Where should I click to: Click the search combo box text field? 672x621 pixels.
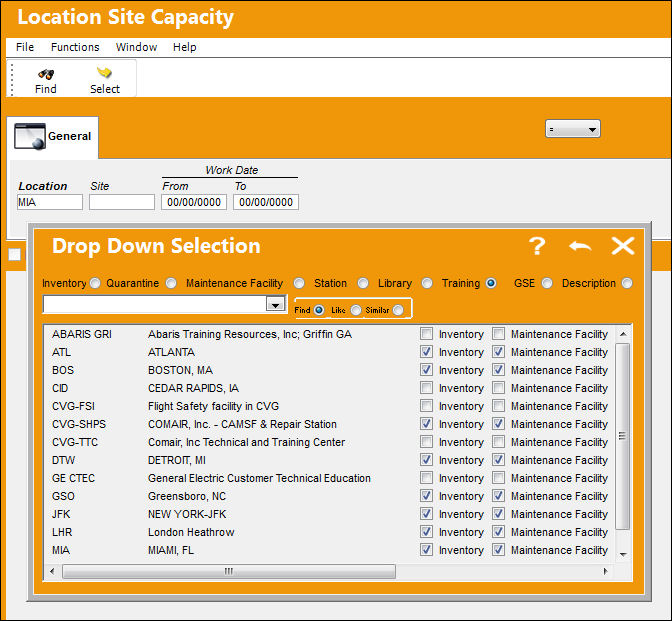click(x=155, y=305)
